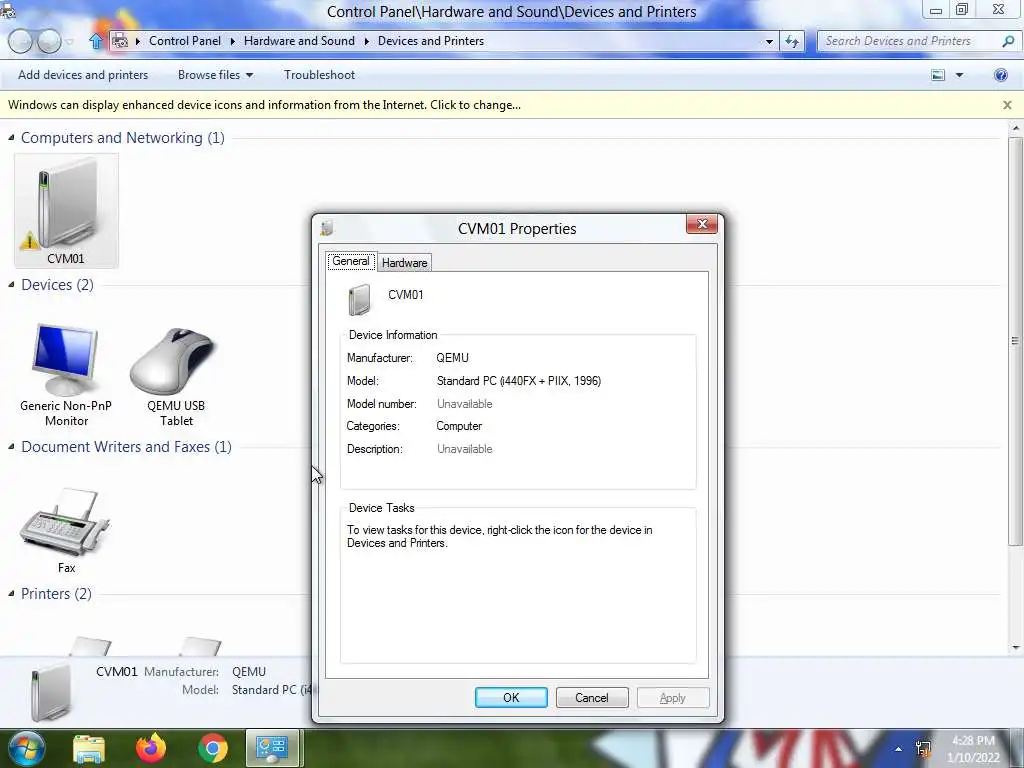Image resolution: width=1024 pixels, height=768 pixels.
Task: Click the Forward navigation arrow button
Action: (x=49, y=41)
